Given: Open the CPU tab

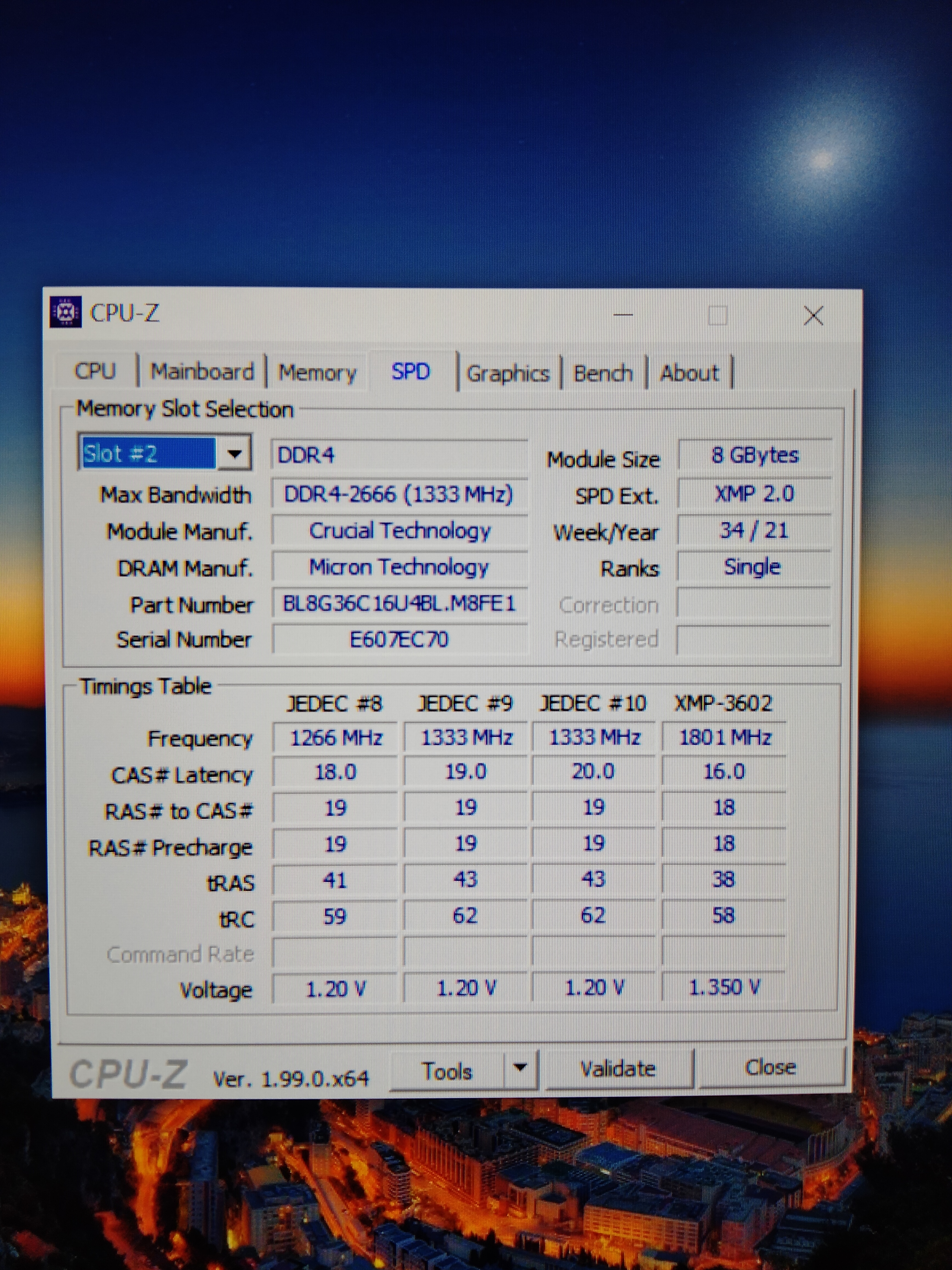Looking at the screenshot, I should click(95, 371).
